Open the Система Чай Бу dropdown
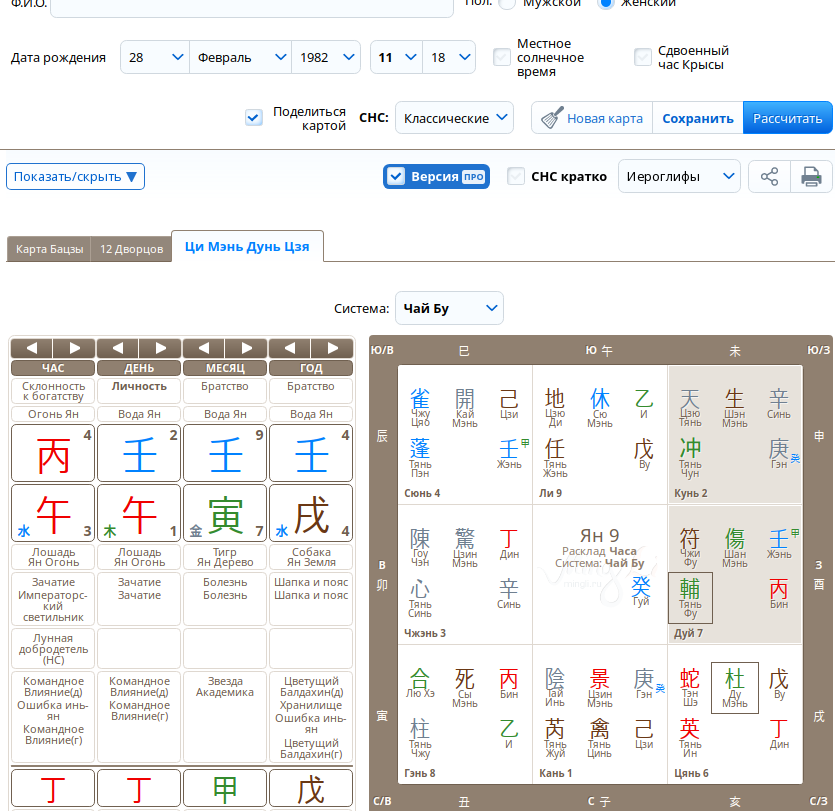Viewport: 835px width, 811px height. point(449,308)
